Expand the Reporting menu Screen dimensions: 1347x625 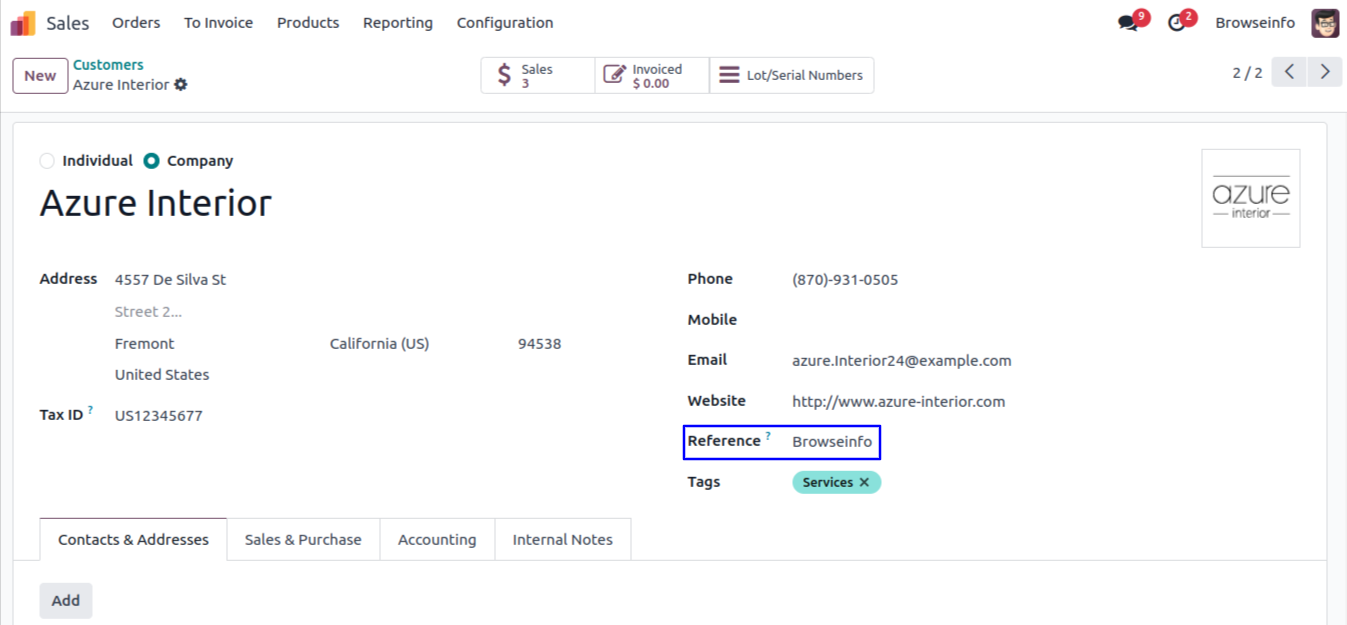397,23
